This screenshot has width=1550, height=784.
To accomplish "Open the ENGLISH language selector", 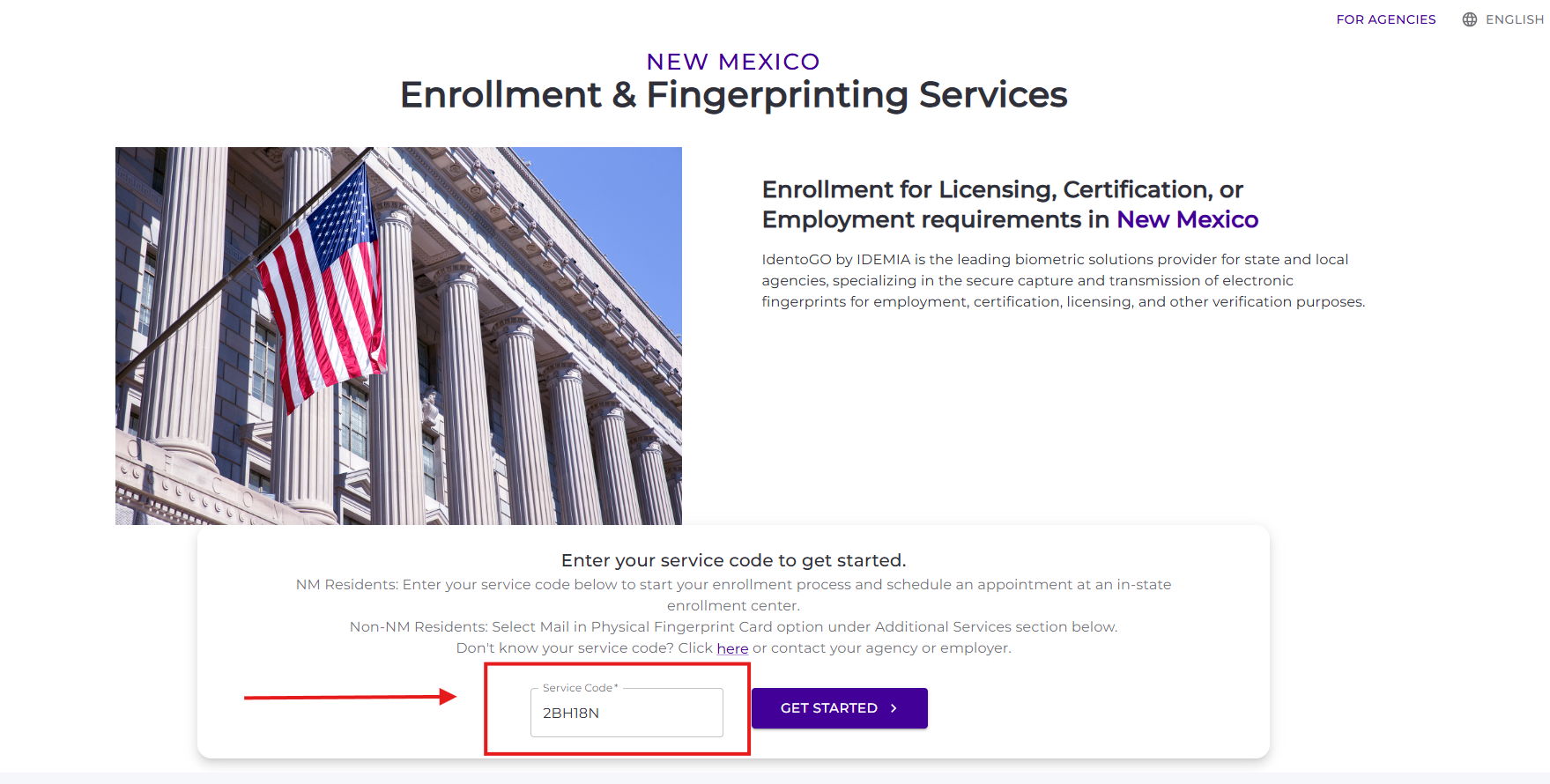I will pos(1514,19).
